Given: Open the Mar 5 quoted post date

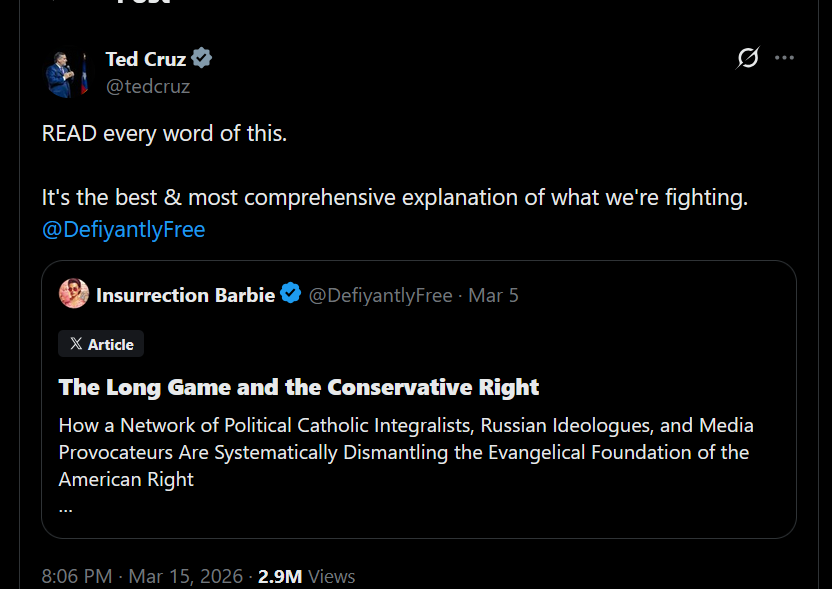Looking at the screenshot, I should (493, 295).
